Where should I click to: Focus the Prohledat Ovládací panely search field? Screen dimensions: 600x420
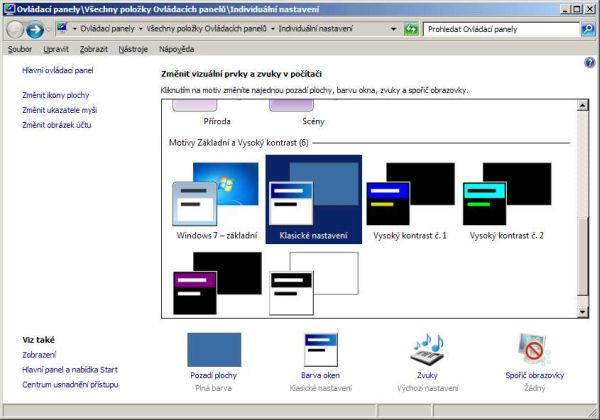coord(501,29)
